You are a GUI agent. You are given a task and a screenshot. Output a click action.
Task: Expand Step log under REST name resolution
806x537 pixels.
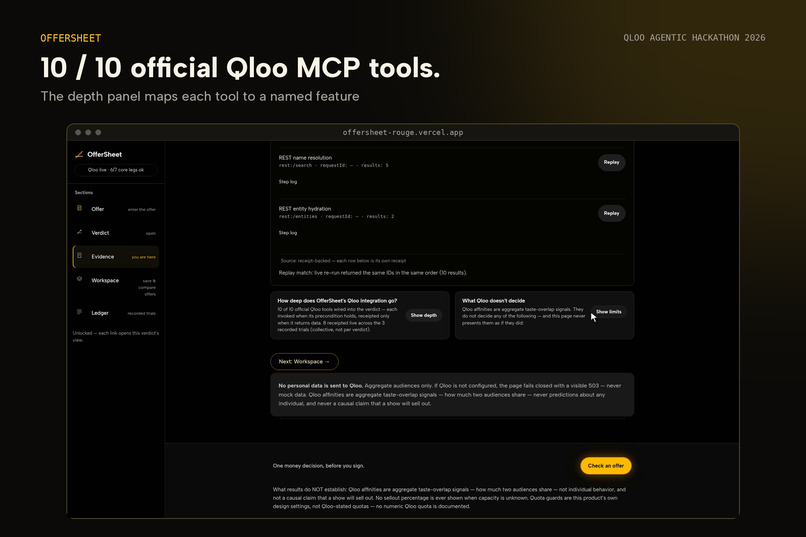point(288,182)
